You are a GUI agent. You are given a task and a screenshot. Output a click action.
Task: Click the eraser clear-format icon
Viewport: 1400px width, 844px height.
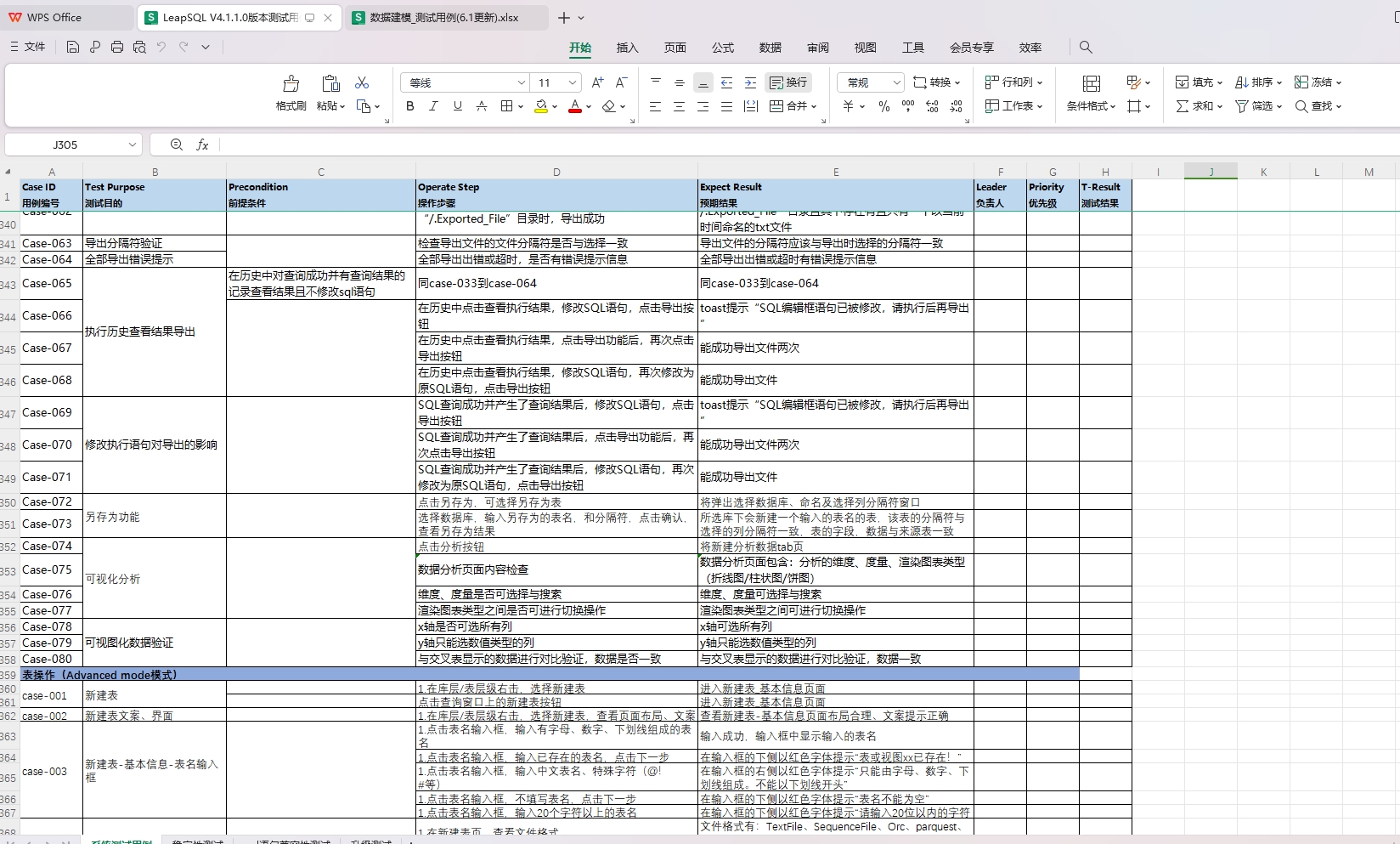coord(608,106)
